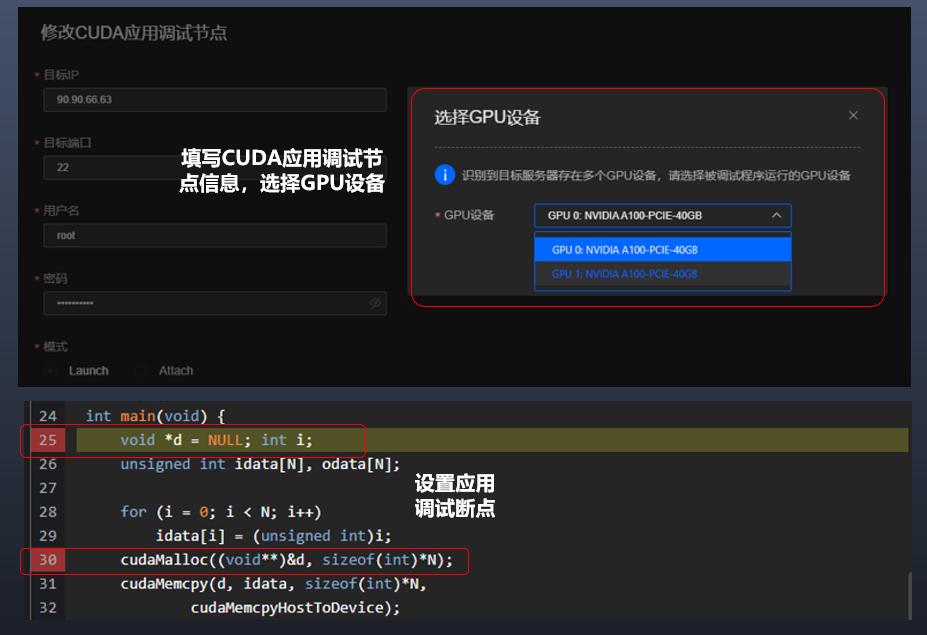Close the 选择GPU设备 dialog
Screen dimensions: 927x635
[x=853, y=115]
